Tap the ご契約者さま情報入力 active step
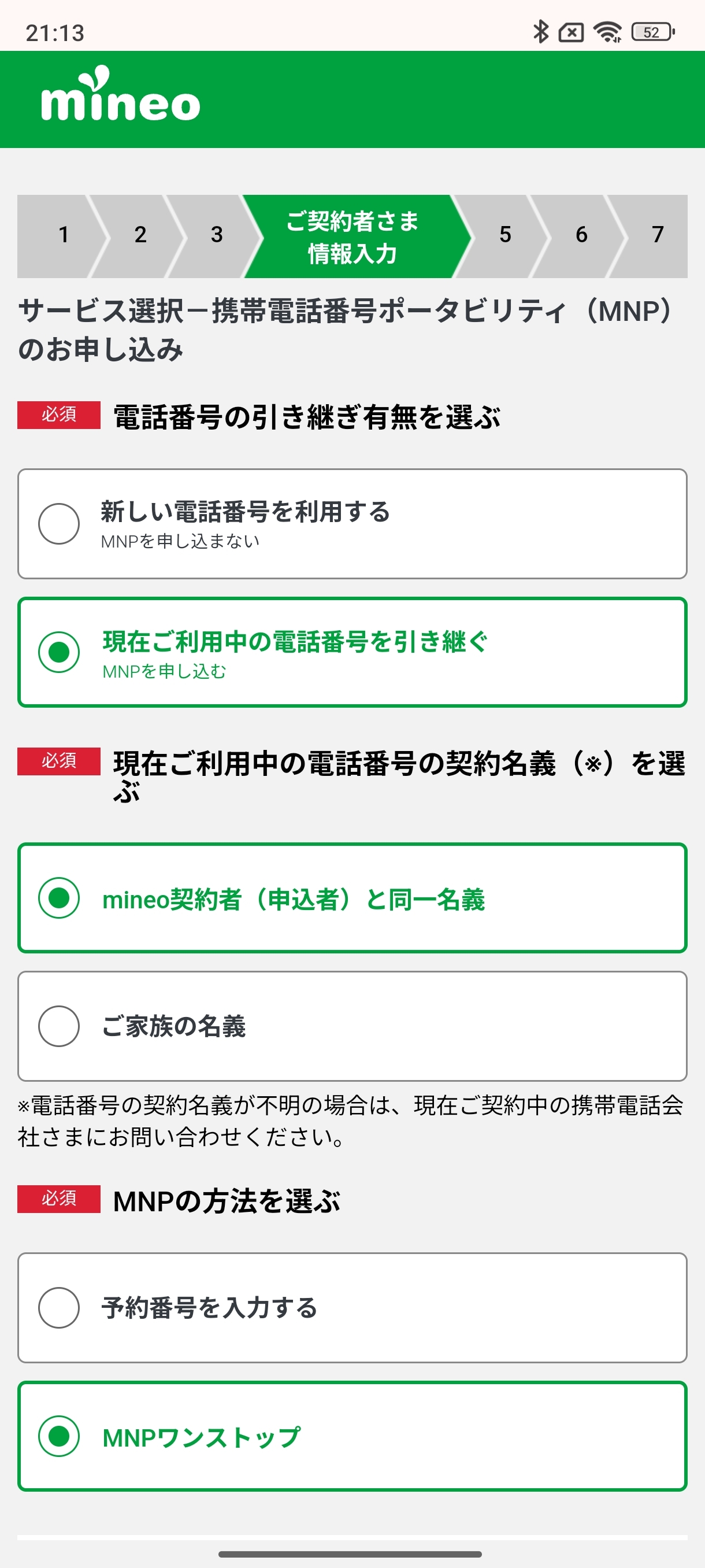This screenshot has width=705, height=1568. click(x=352, y=236)
